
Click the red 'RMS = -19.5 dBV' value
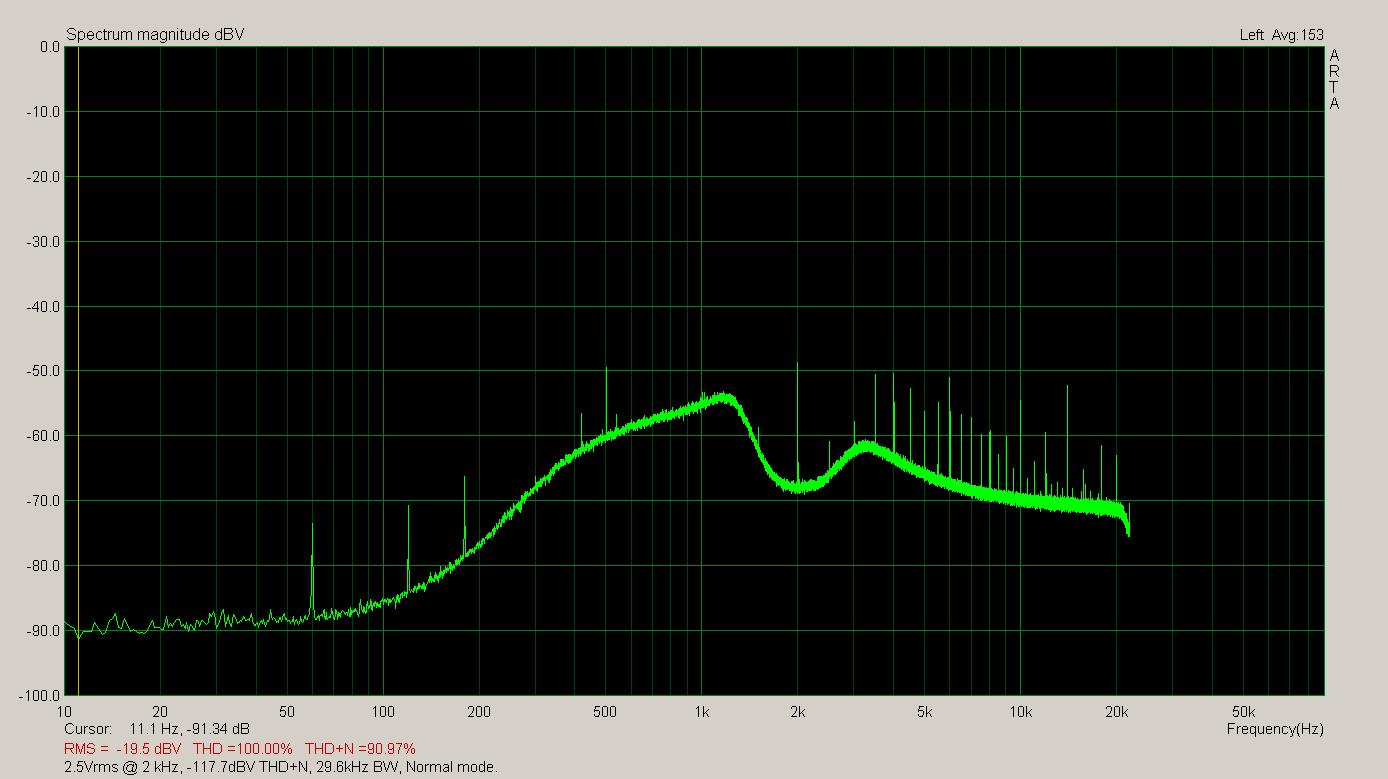pos(123,748)
